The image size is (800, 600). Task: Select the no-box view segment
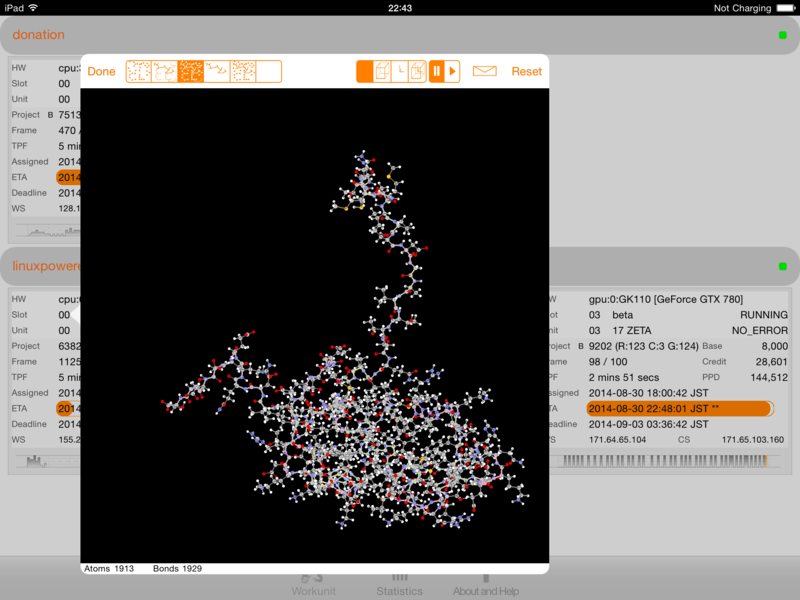365,71
